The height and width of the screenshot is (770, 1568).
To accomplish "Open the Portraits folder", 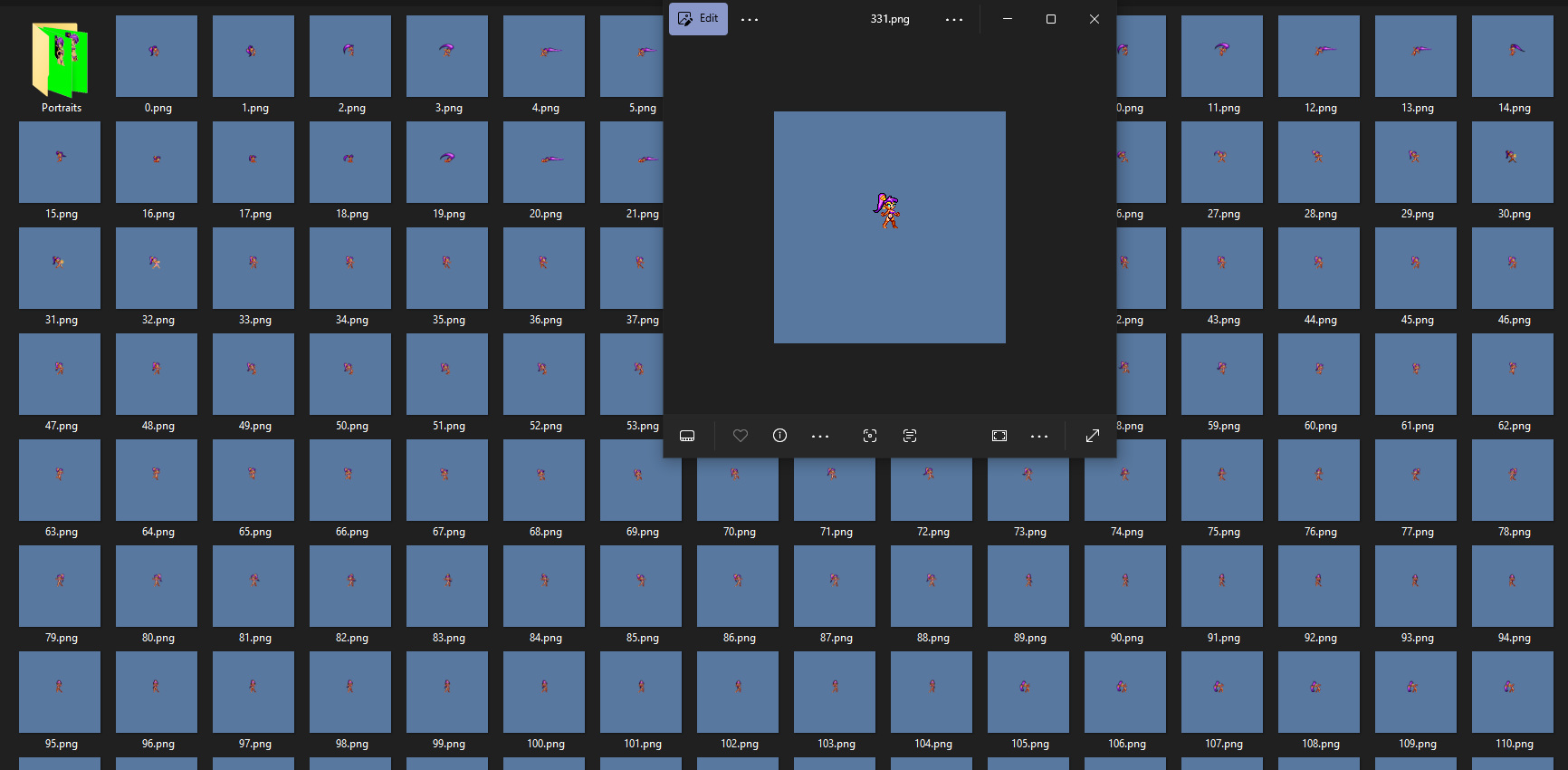I will (x=61, y=59).
